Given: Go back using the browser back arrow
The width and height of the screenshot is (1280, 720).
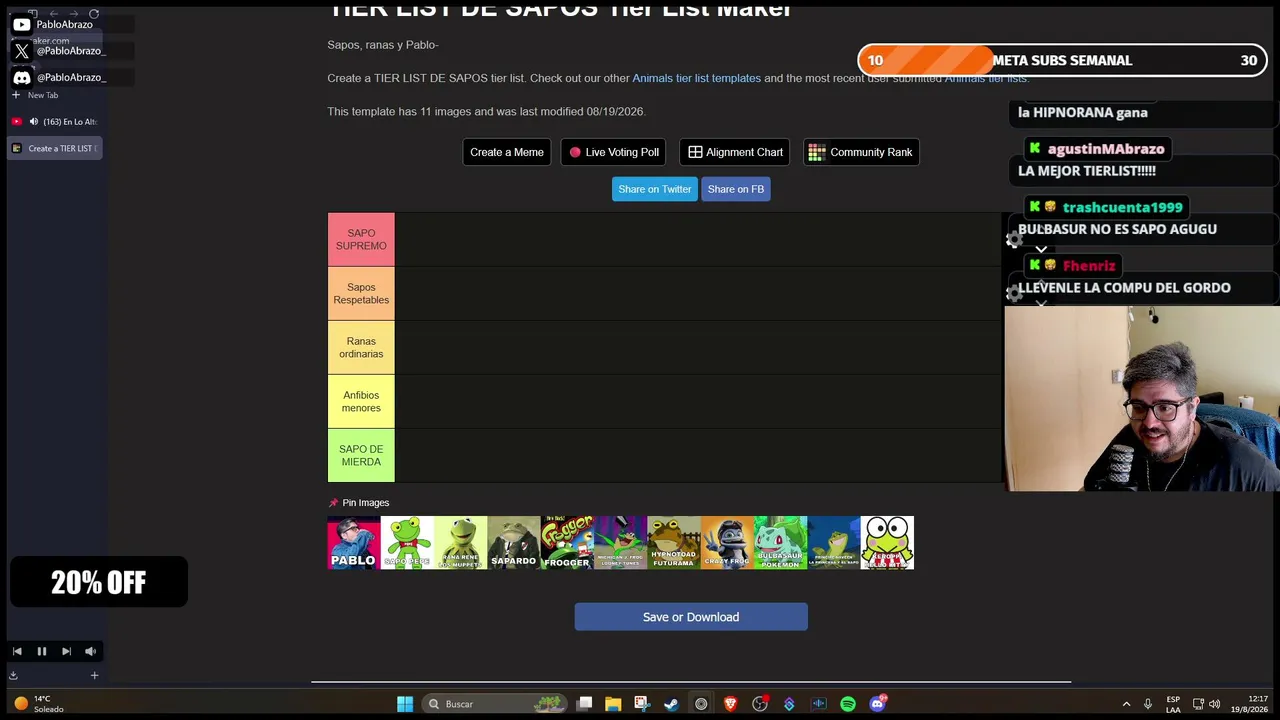Looking at the screenshot, I should coord(53,14).
